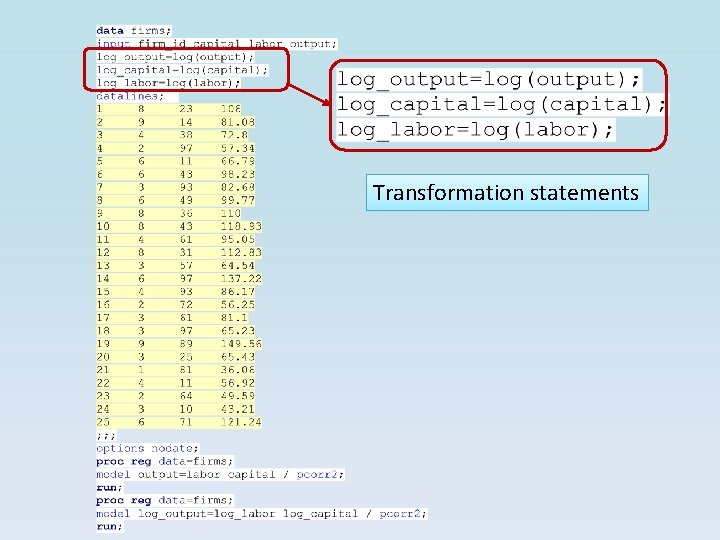Click the output value "57.34"

point(237,148)
